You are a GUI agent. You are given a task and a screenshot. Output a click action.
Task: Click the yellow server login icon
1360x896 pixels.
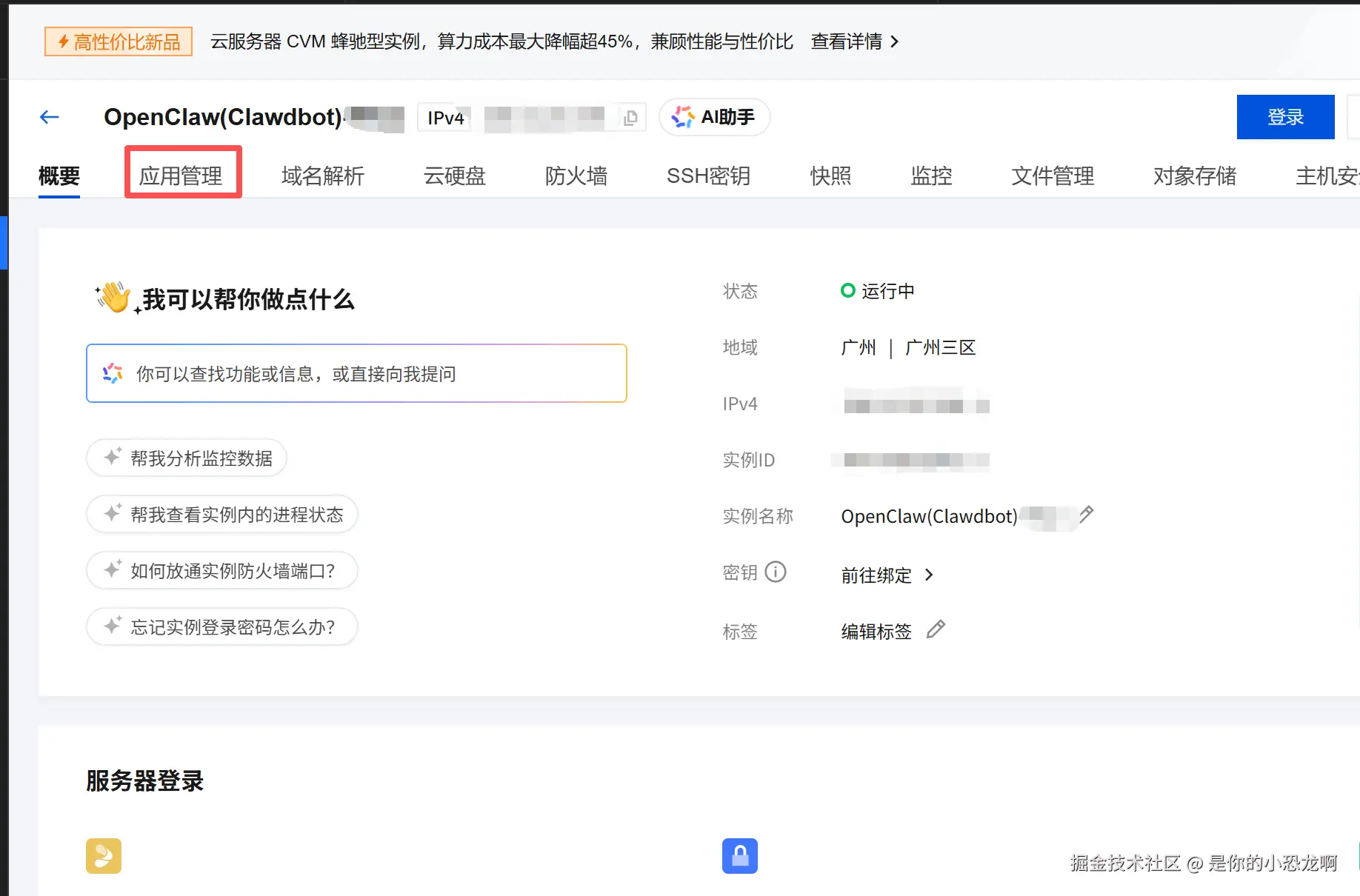(x=104, y=856)
